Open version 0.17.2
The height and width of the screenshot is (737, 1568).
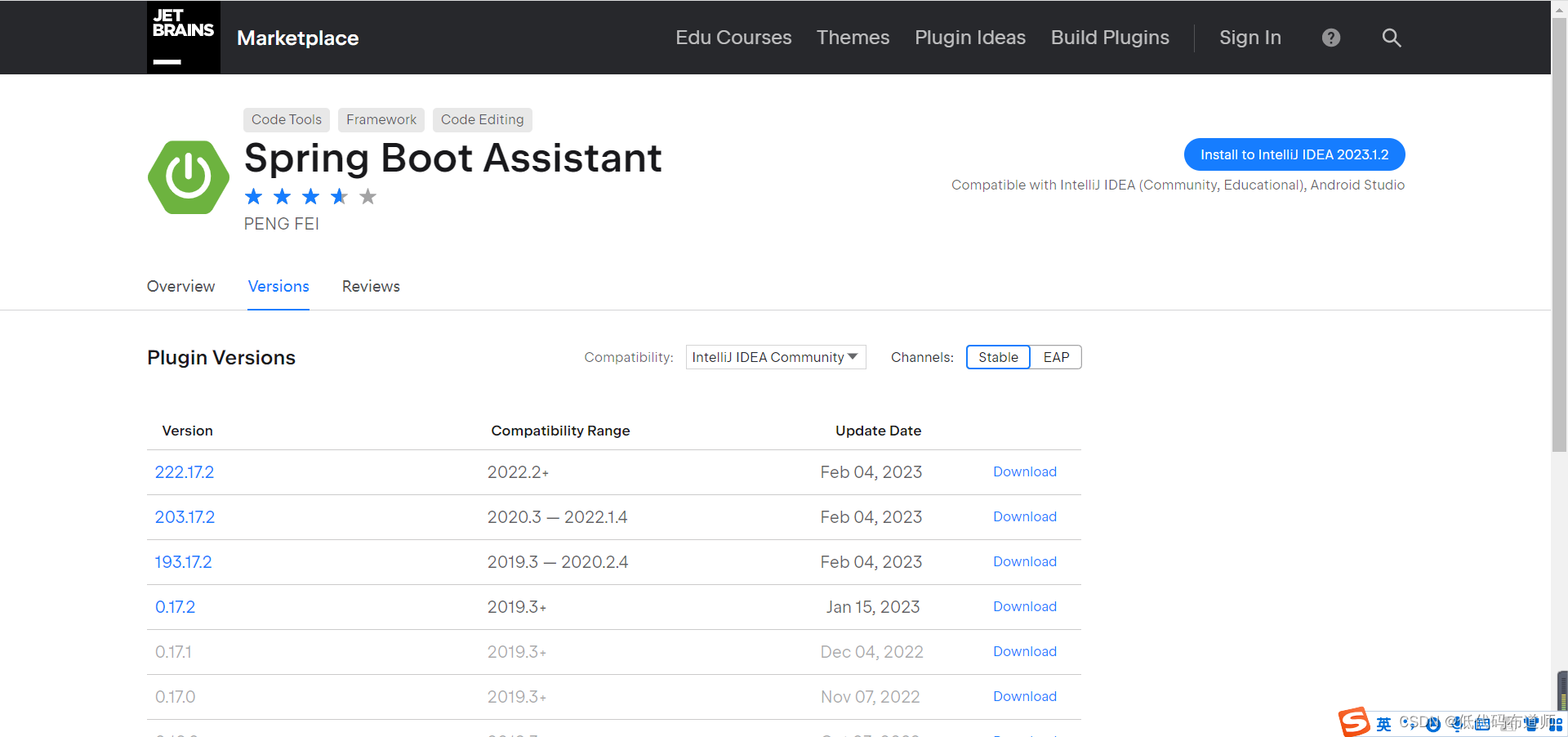[x=176, y=607]
